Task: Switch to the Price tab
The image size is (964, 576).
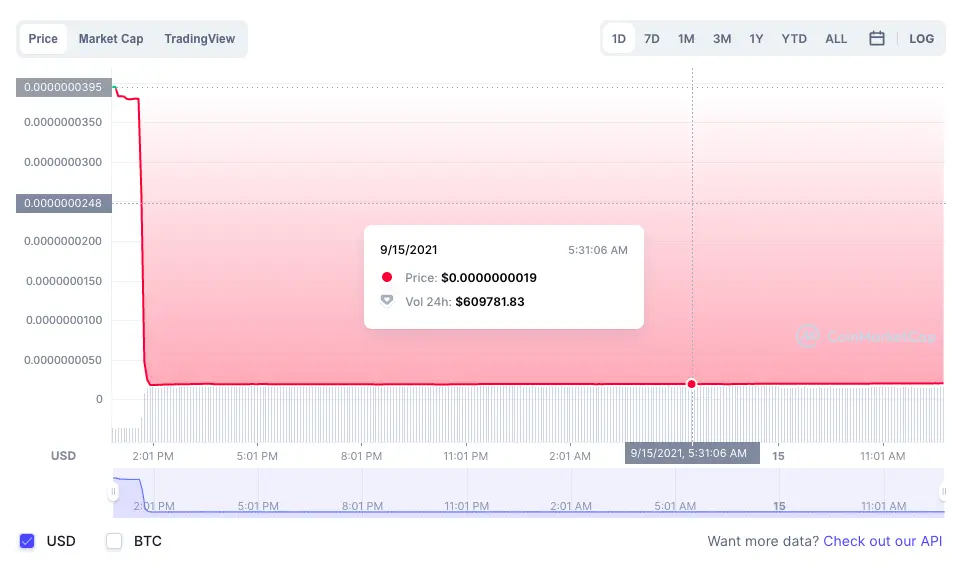Action: pos(43,39)
